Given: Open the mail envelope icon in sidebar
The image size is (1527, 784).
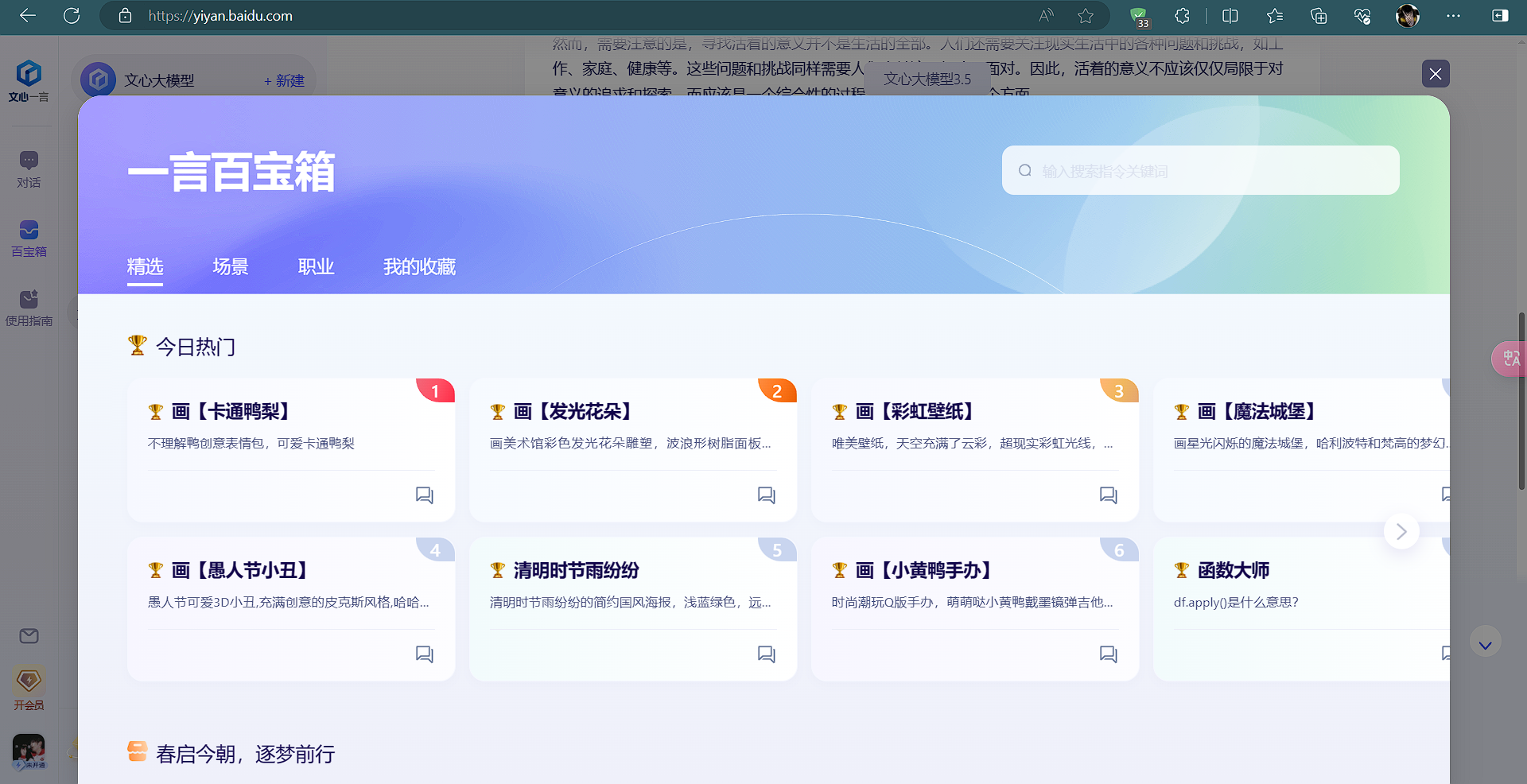Looking at the screenshot, I should point(29,636).
